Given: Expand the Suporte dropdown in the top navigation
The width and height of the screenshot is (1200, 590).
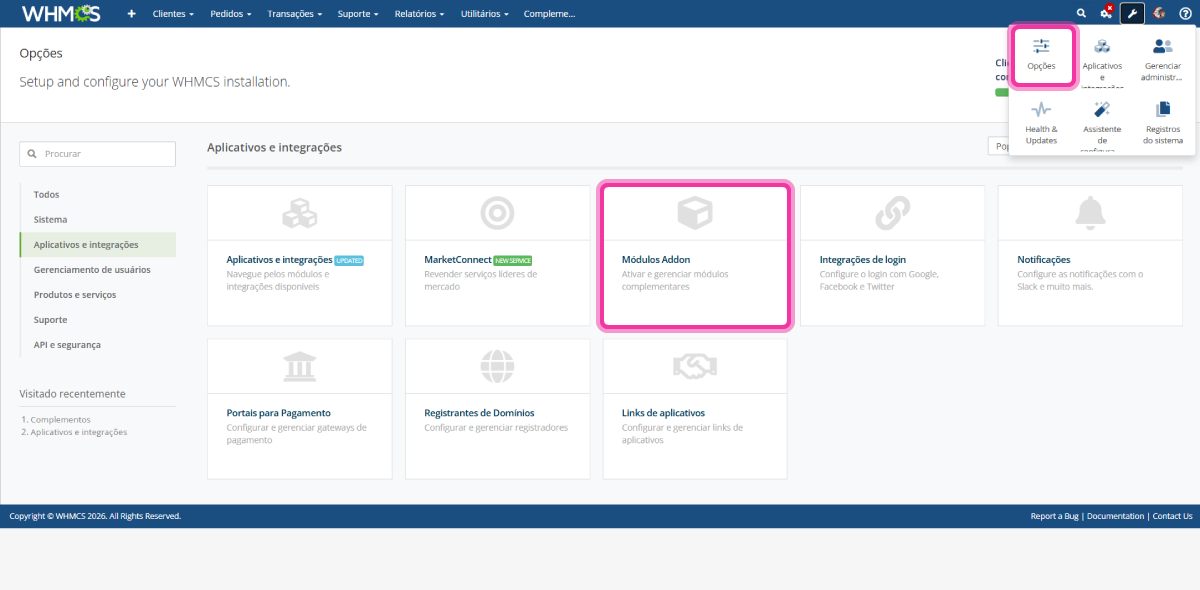Looking at the screenshot, I should [358, 14].
